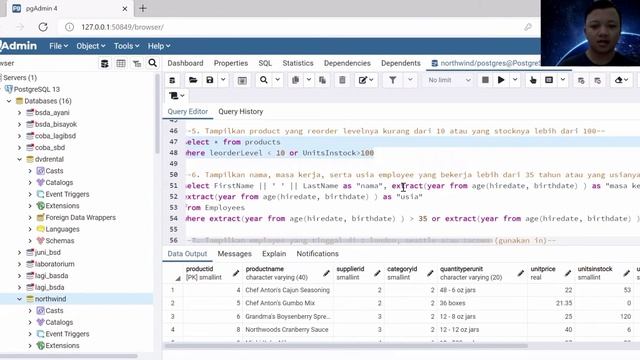Screen dimensions: 640x360
Task: Click the browser View Data grid icon
Action: pos(121,63)
